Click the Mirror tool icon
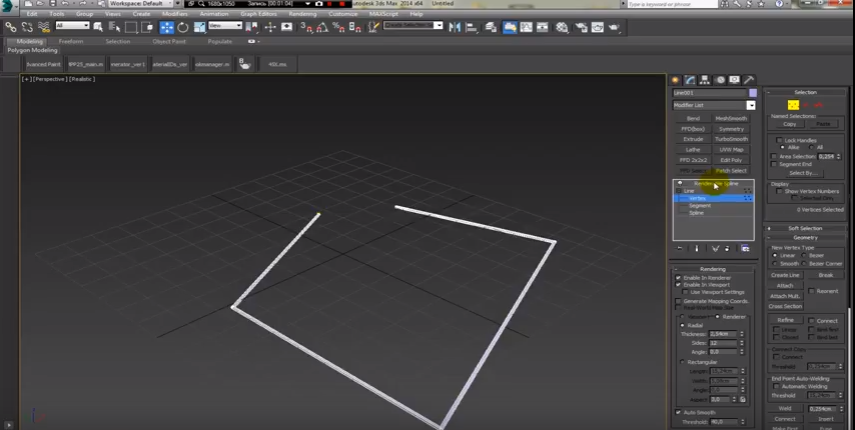855x430 pixels. pos(454,27)
